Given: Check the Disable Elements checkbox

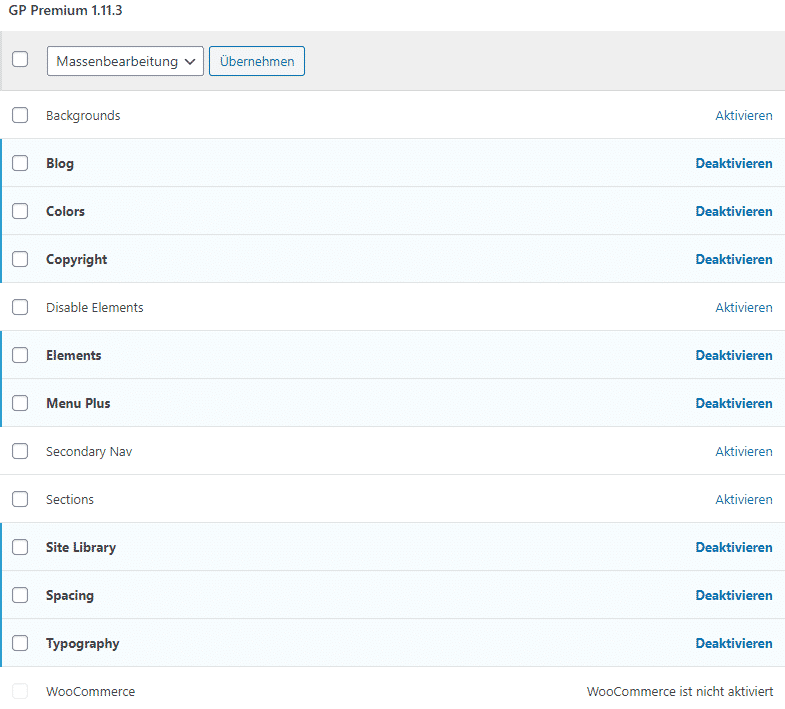Looking at the screenshot, I should tap(20, 307).
